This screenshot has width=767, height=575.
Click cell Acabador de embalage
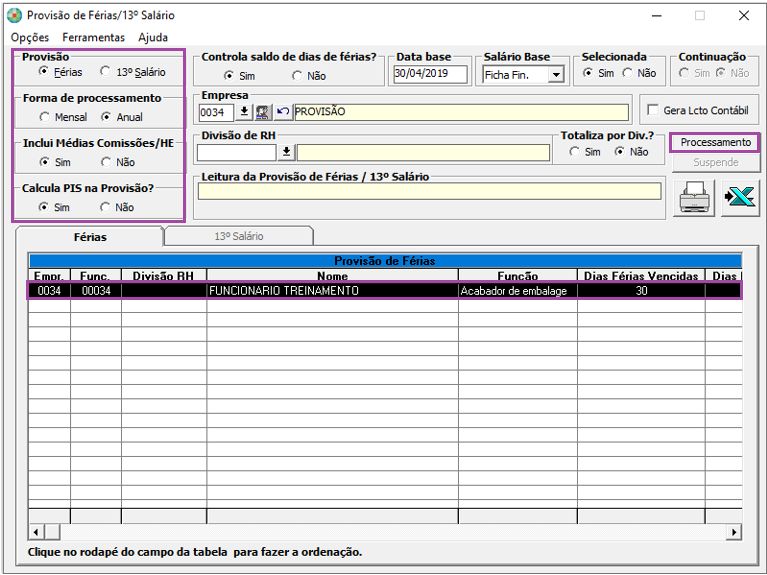(518, 291)
